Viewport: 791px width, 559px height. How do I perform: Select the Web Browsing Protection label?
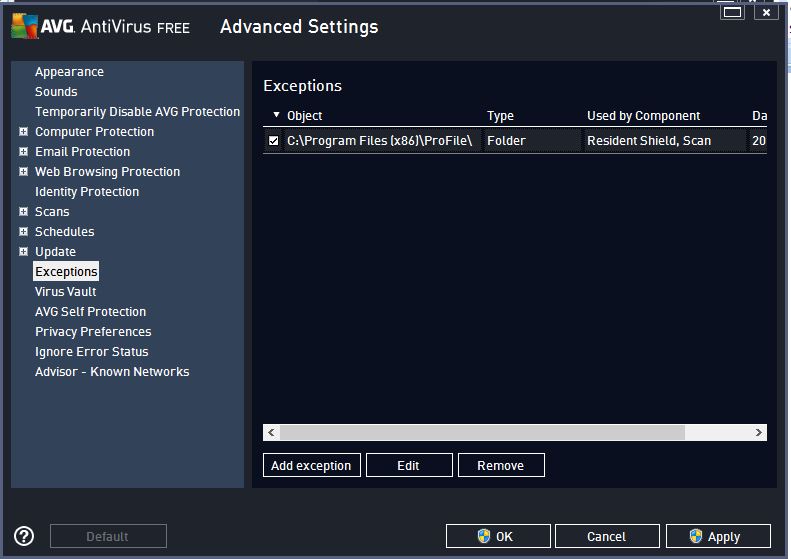(107, 172)
